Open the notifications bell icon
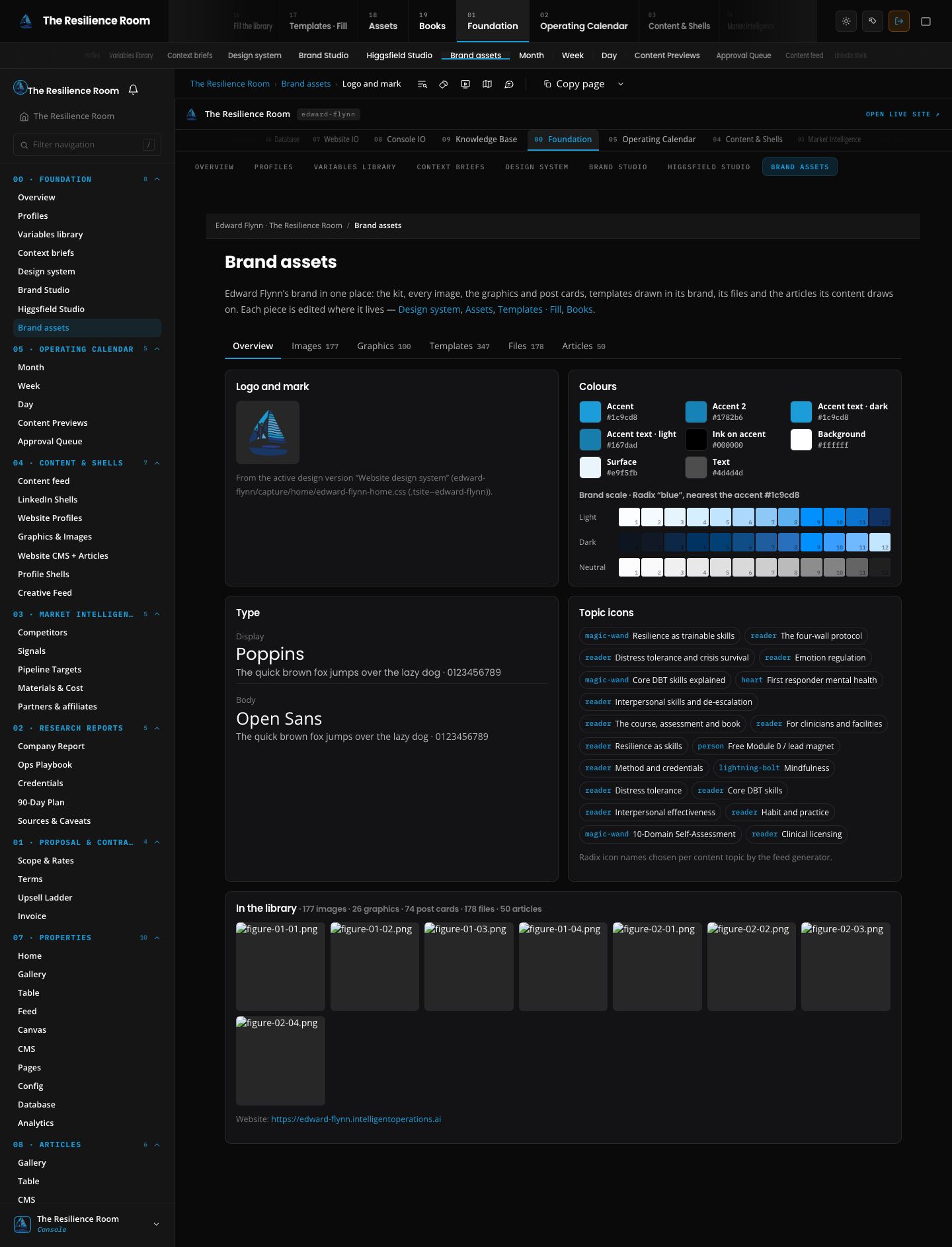The image size is (952, 1247). click(x=134, y=90)
